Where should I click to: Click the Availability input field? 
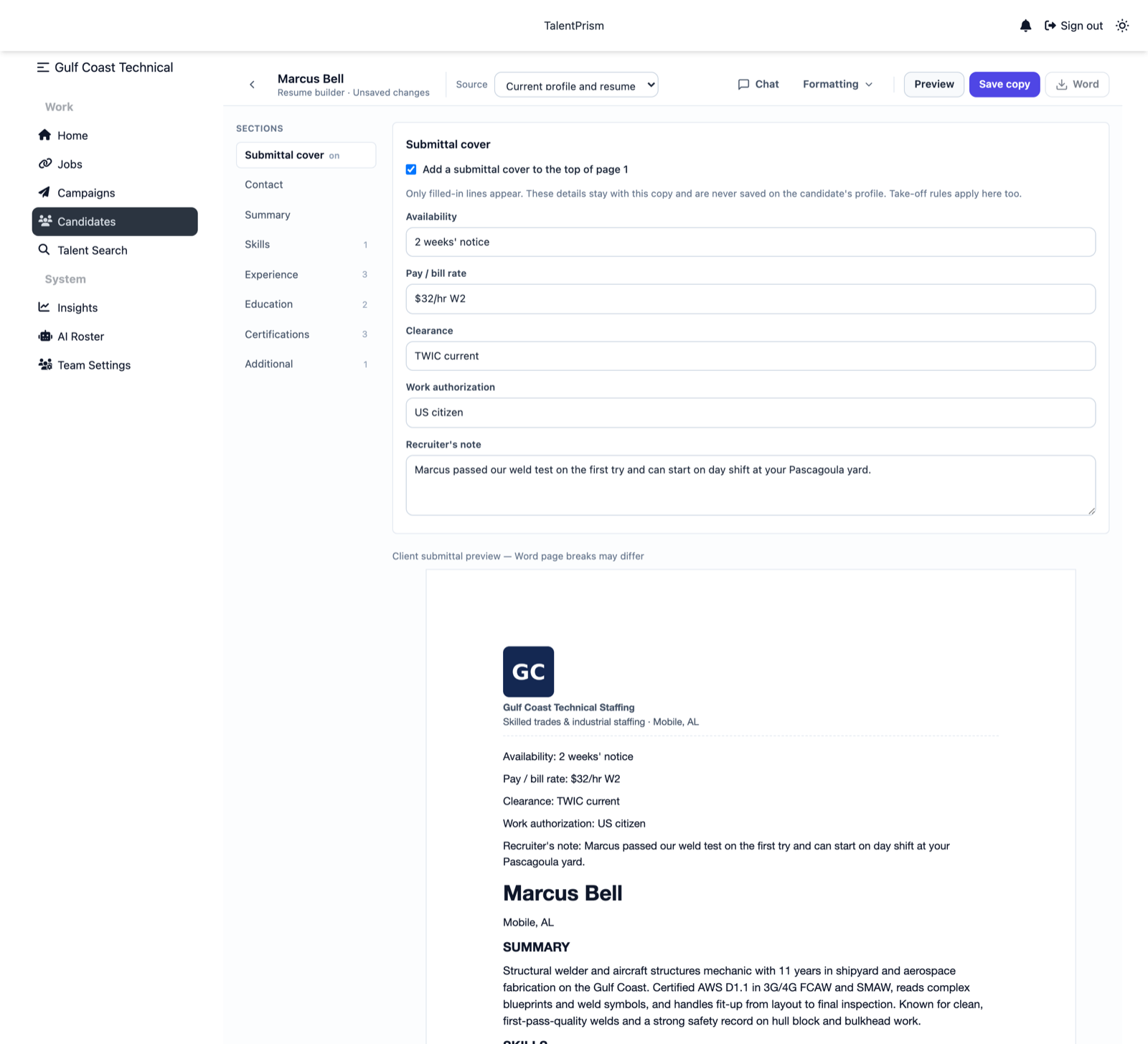pyautogui.click(x=751, y=242)
